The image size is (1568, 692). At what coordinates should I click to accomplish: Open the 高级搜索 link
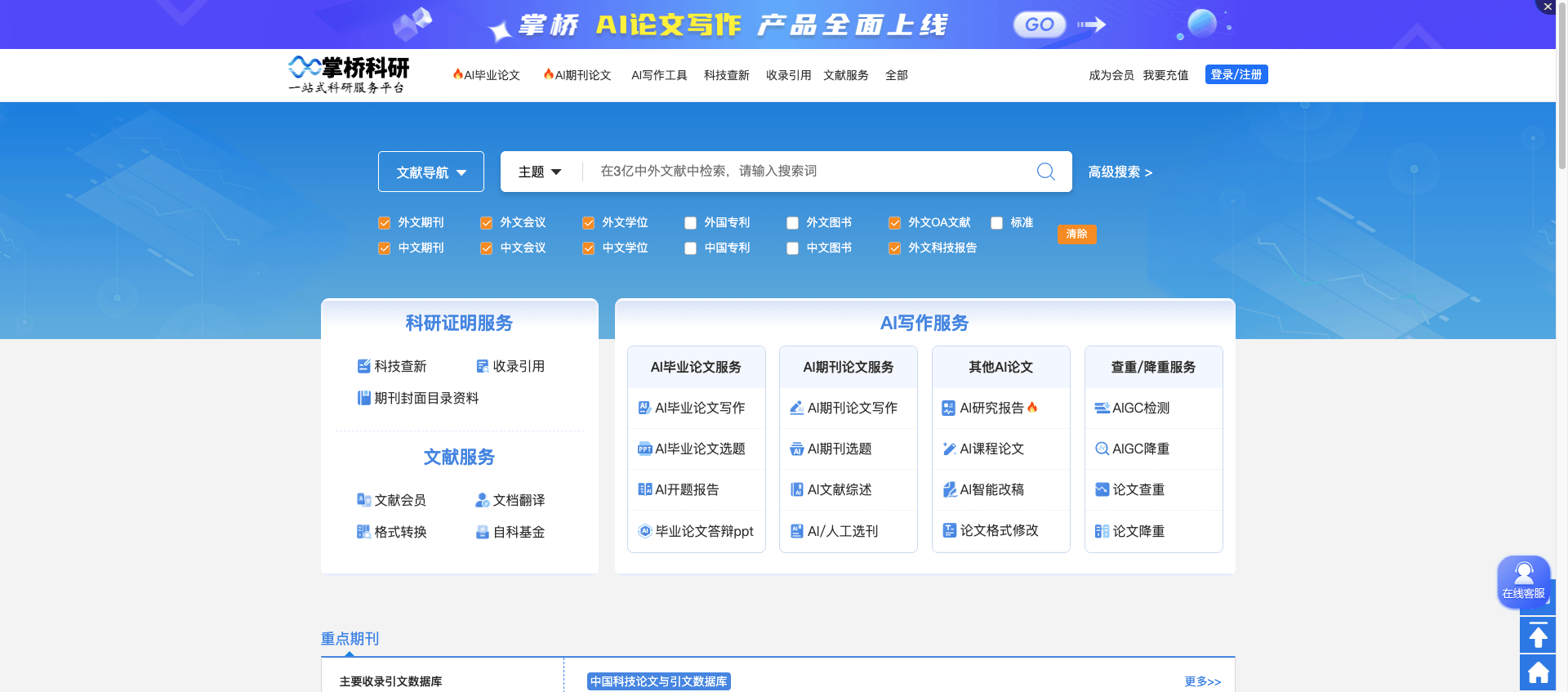(x=1120, y=172)
